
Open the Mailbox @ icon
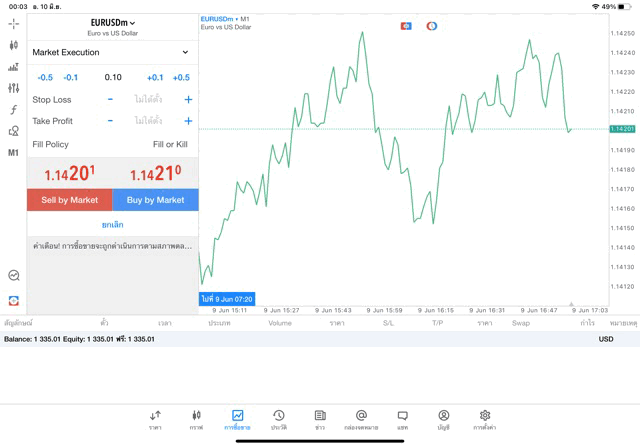[x=361, y=419]
